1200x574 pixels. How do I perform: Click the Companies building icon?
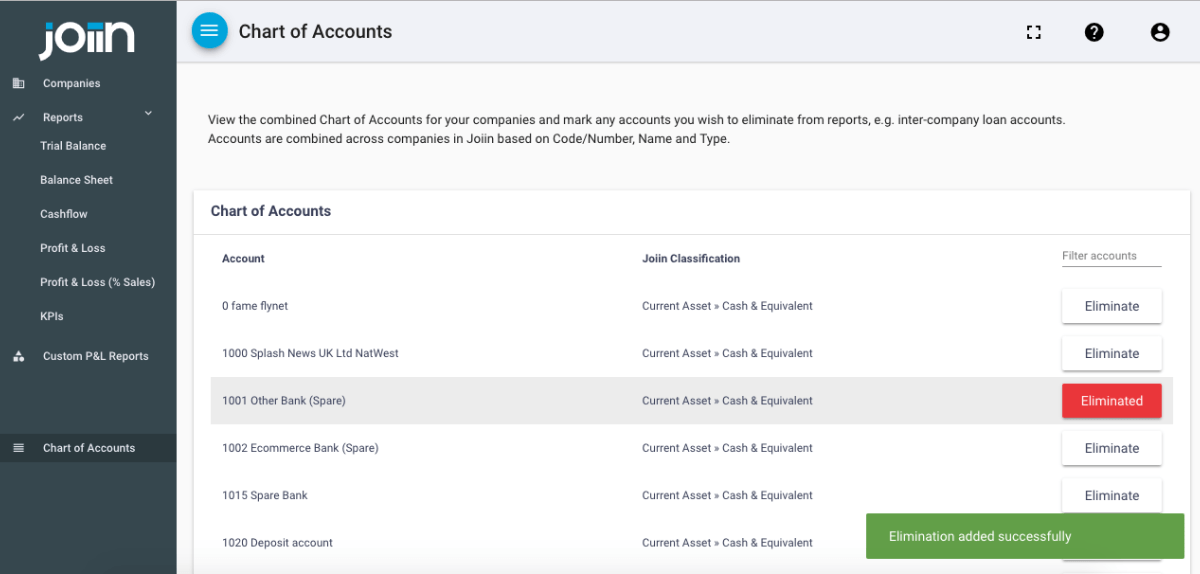19,83
